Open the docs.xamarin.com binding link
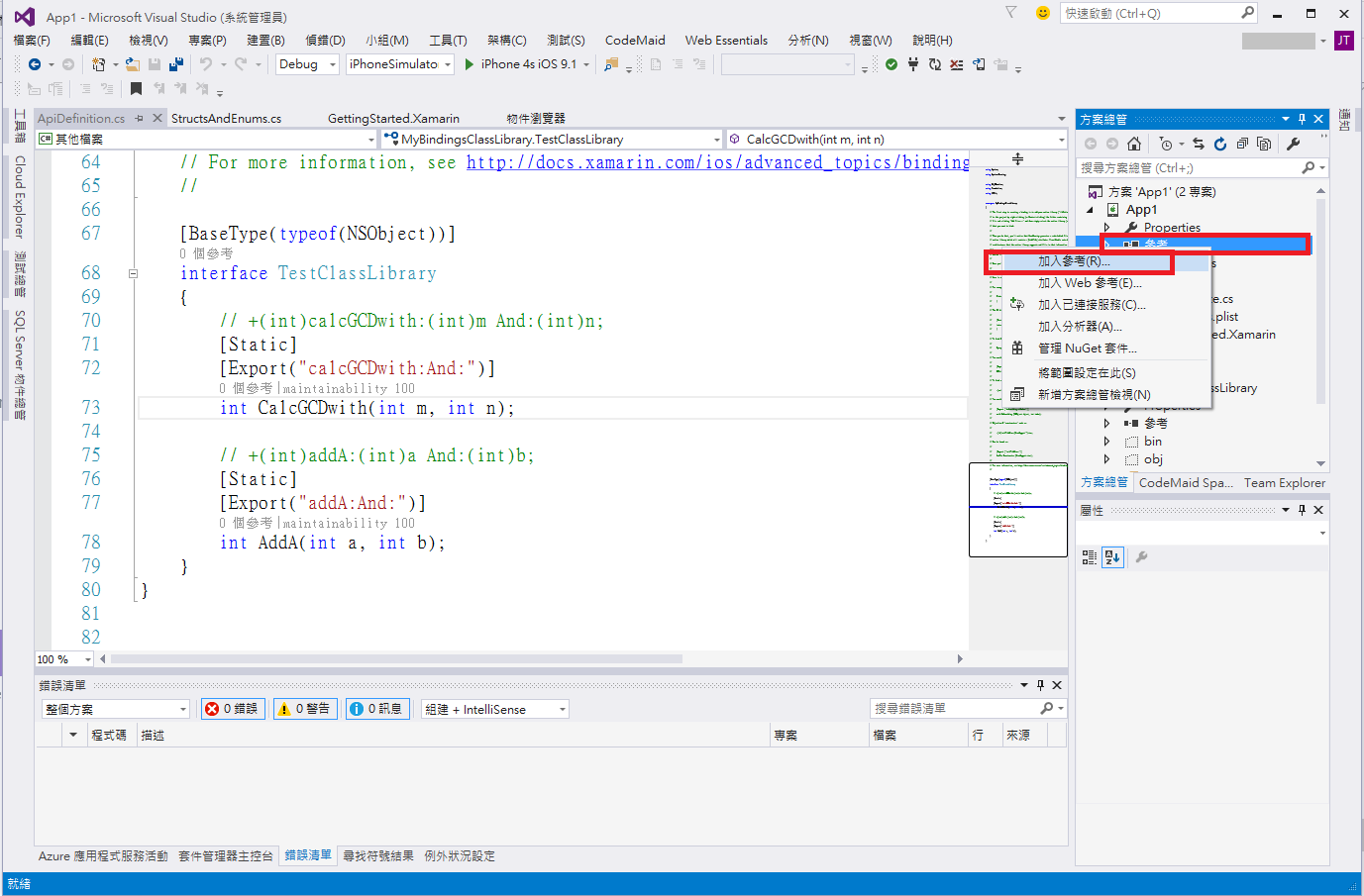 coord(718,162)
